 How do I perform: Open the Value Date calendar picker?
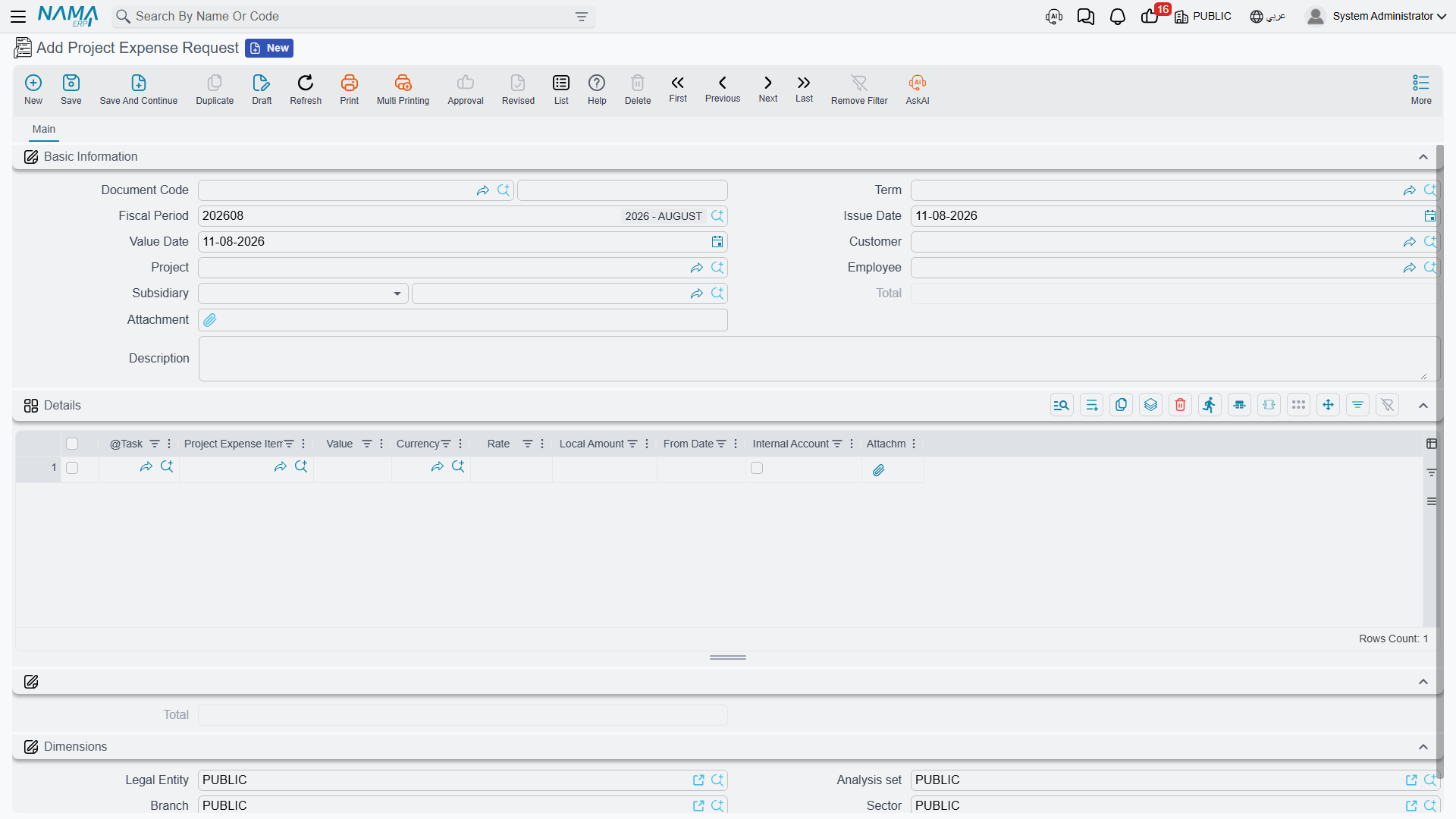pyautogui.click(x=717, y=242)
